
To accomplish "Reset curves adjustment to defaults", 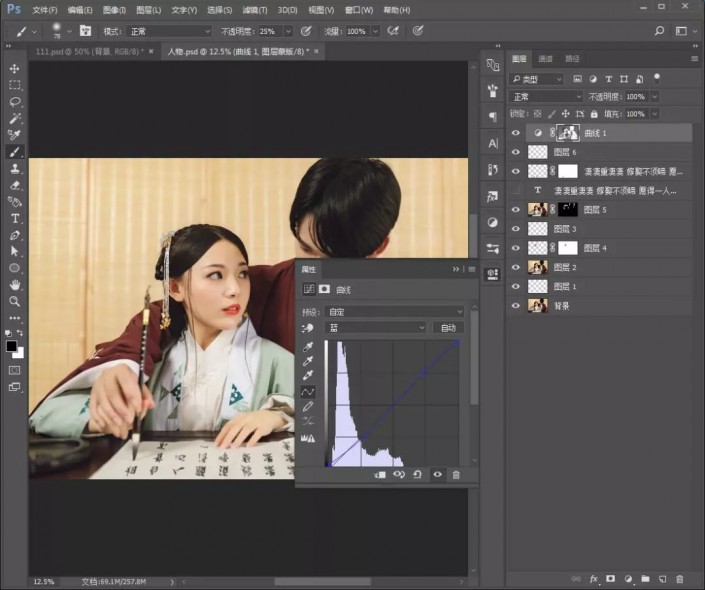I will [417, 474].
